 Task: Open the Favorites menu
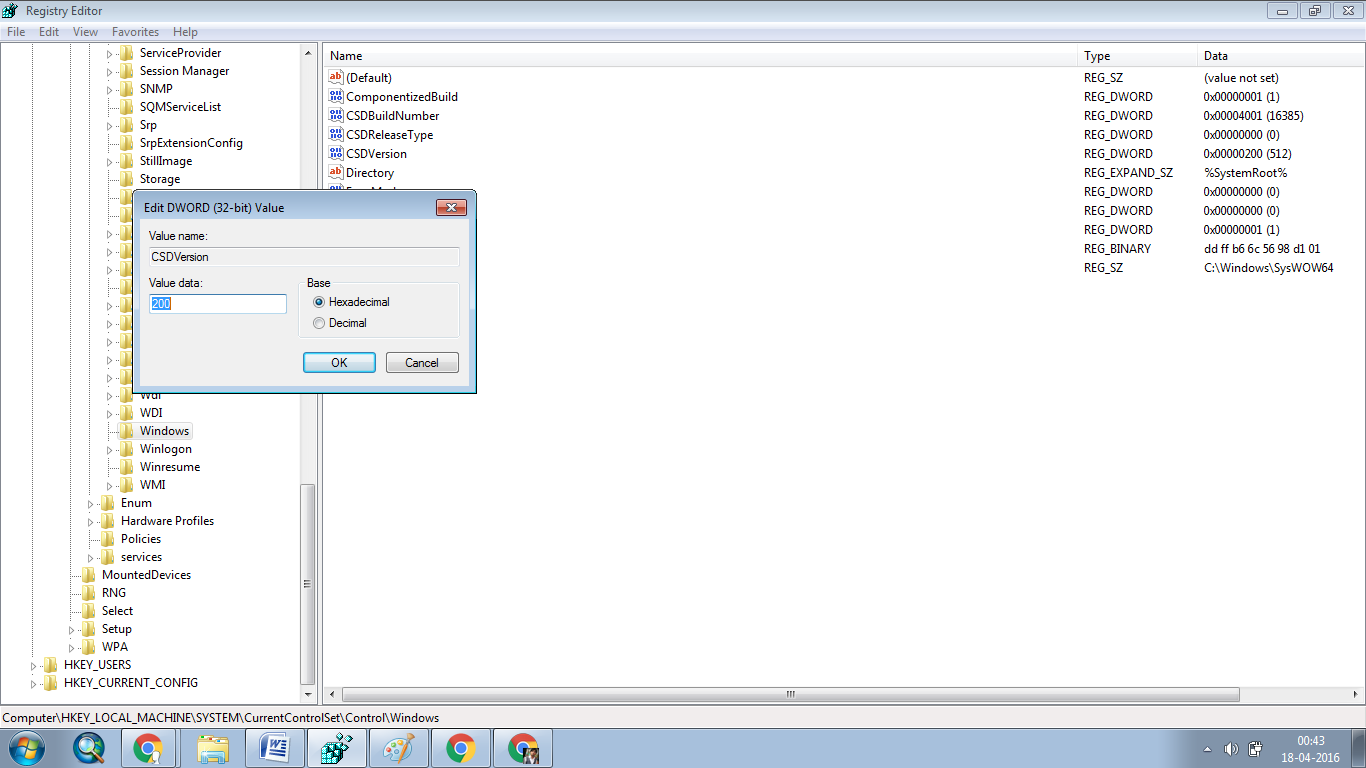click(135, 31)
